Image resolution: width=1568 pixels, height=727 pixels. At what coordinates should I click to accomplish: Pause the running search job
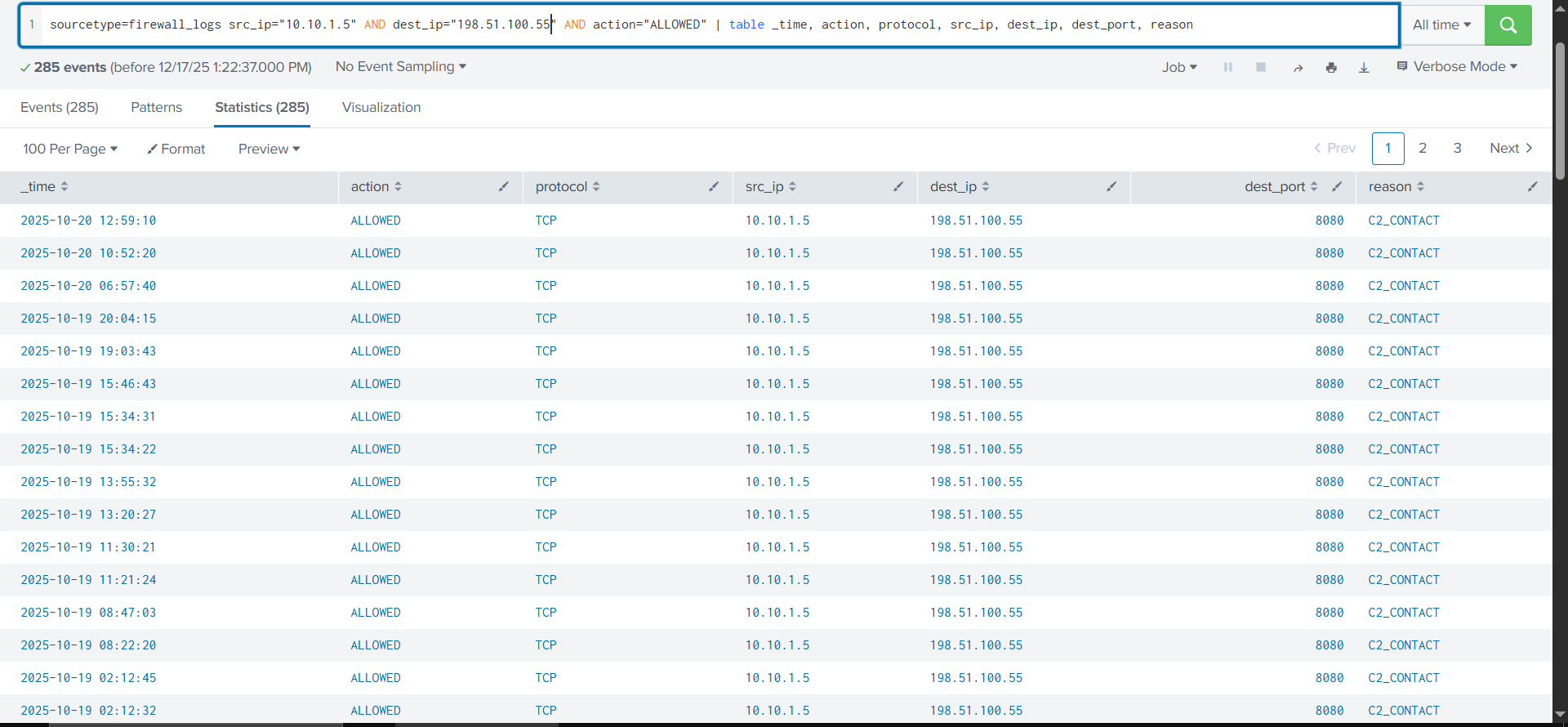[x=1227, y=67]
